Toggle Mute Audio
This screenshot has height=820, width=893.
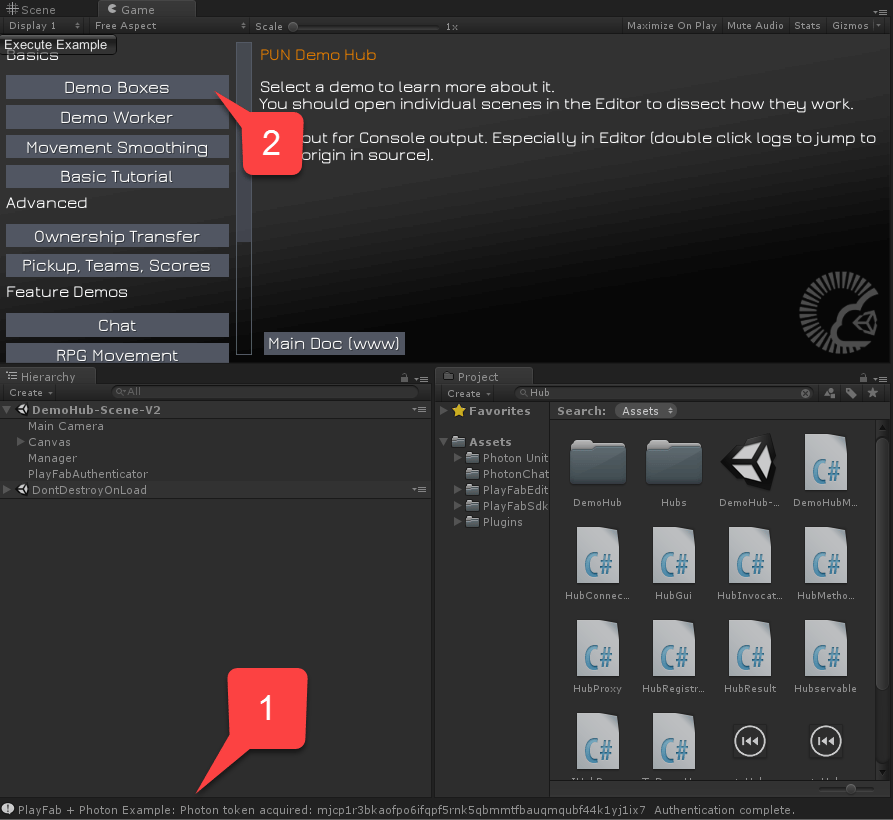point(755,26)
